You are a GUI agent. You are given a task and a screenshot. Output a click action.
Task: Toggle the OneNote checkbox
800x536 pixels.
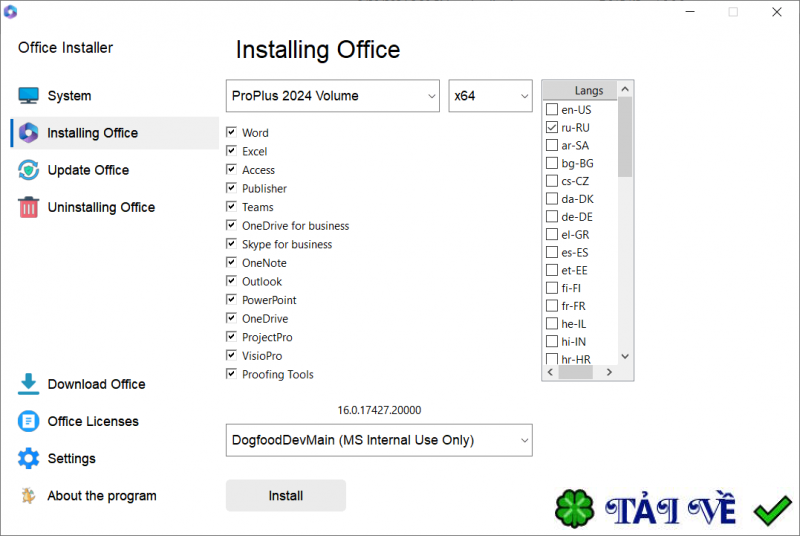click(x=232, y=263)
